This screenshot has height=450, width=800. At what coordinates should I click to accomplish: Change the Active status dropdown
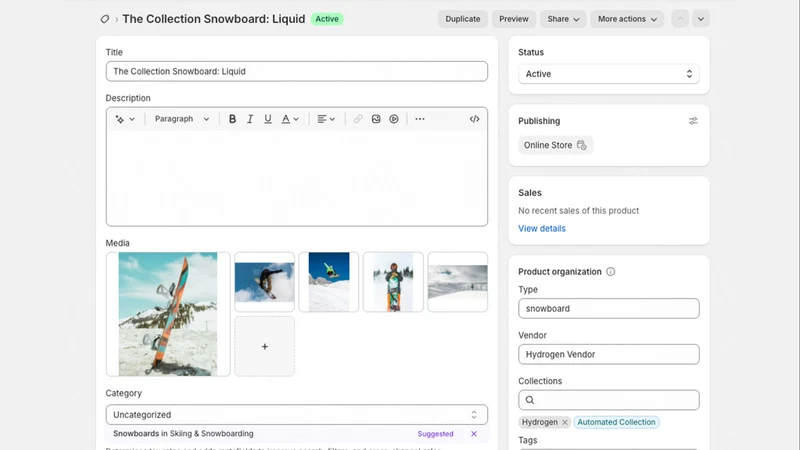coord(609,74)
